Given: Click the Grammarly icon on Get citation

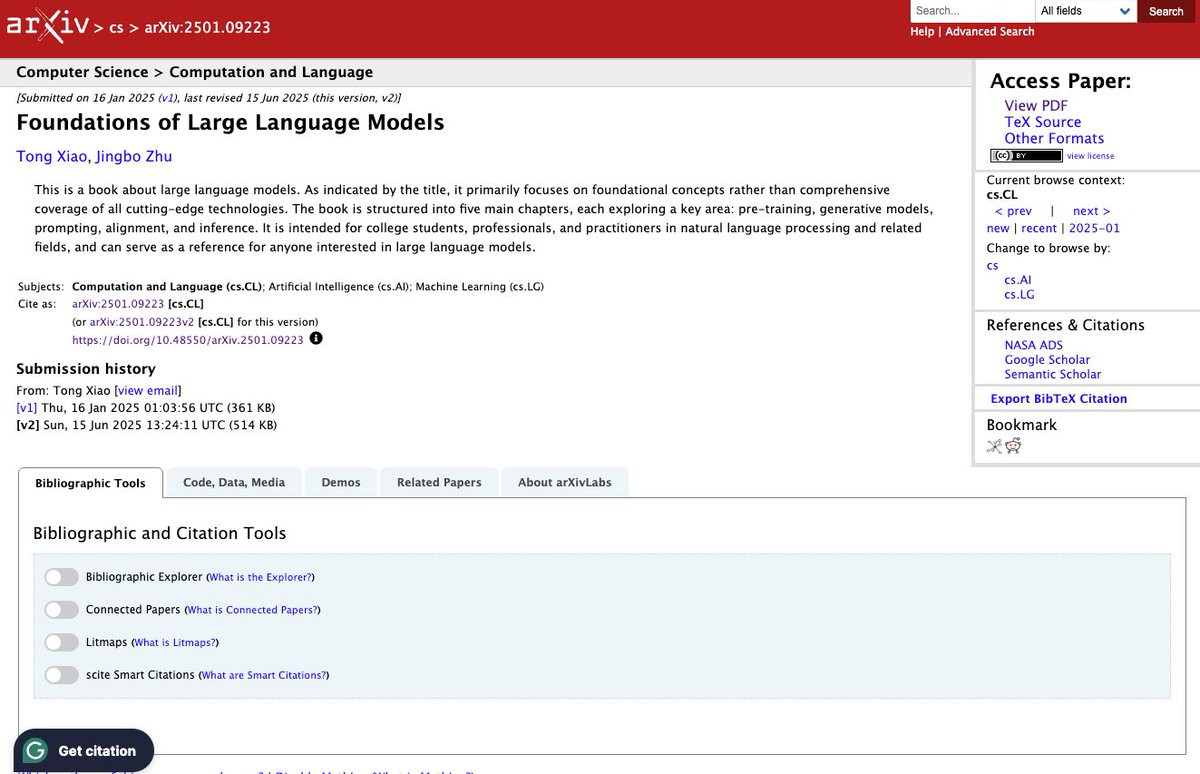Looking at the screenshot, I should [36, 751].
